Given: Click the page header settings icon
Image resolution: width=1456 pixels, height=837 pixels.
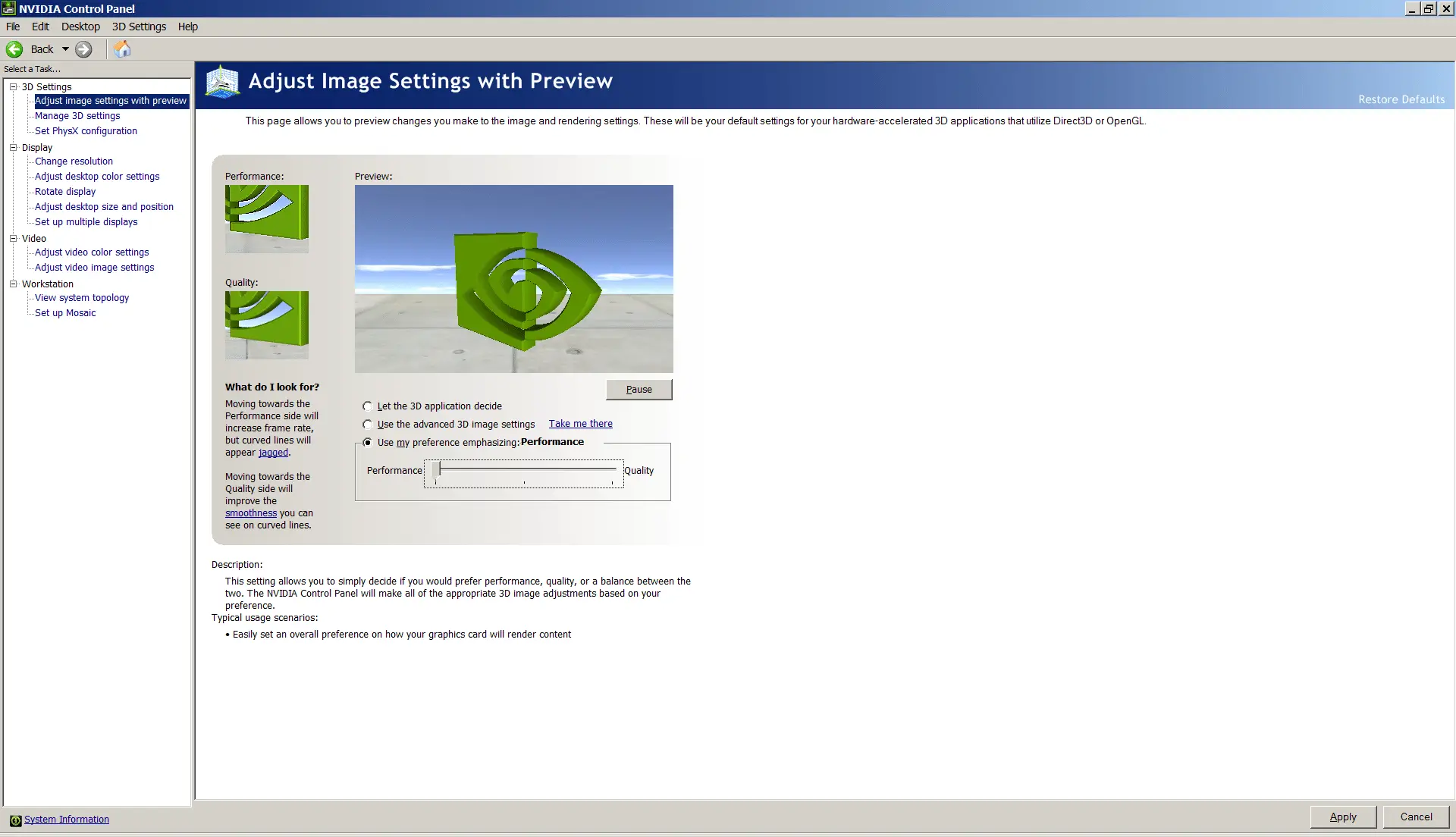Looking at the screenshot, I should pyautogui.click(x=223, y=82).
